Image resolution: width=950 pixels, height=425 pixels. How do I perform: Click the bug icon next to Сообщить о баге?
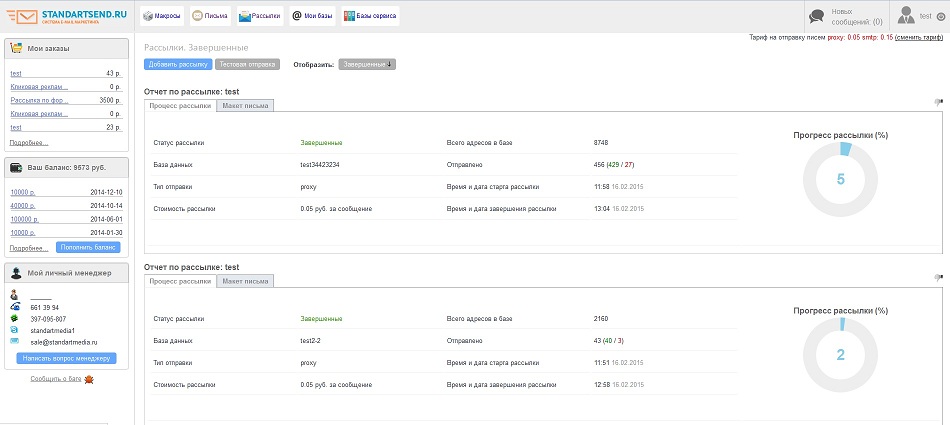(x=88, y=379)
